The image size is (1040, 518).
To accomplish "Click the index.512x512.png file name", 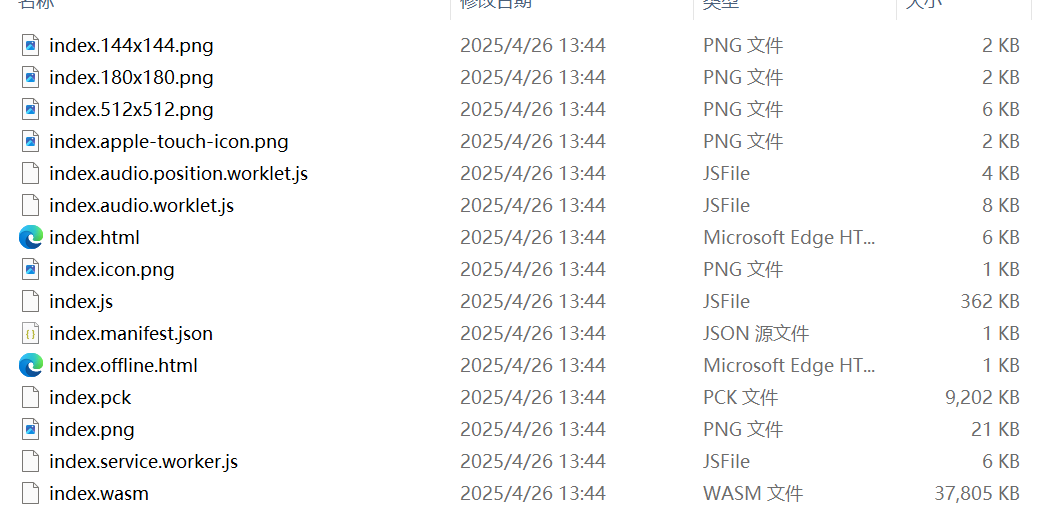I will [x=131, y=109].
